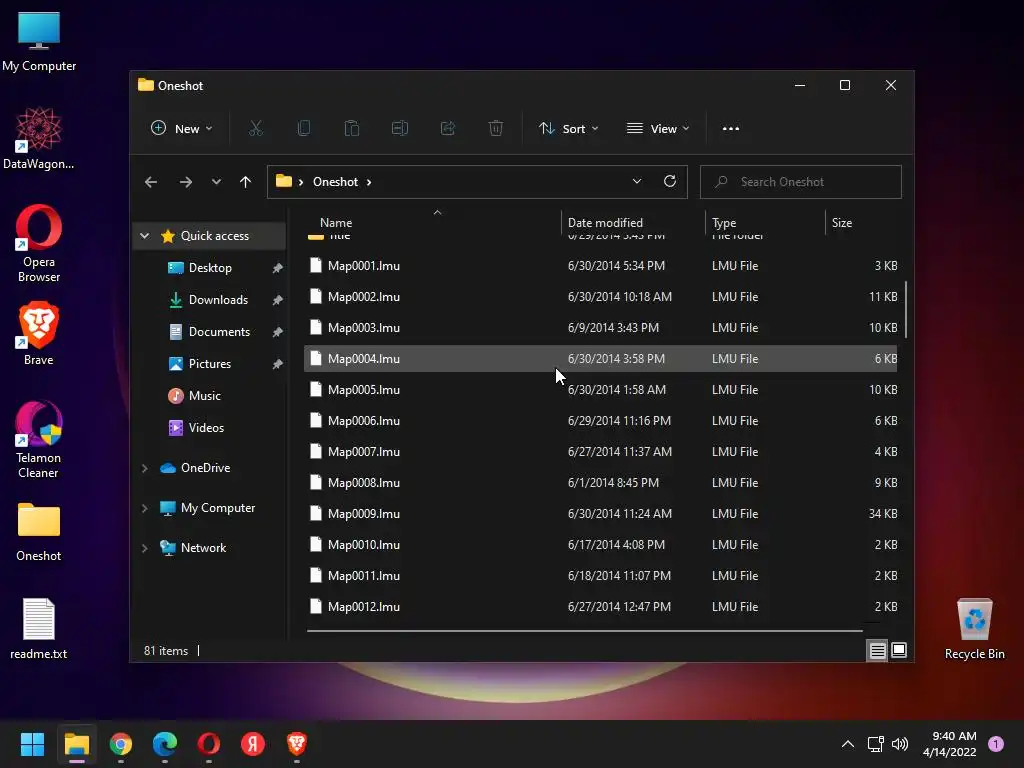
Task: Open the See more three-dots menu
Action: [x=731, y=129]
